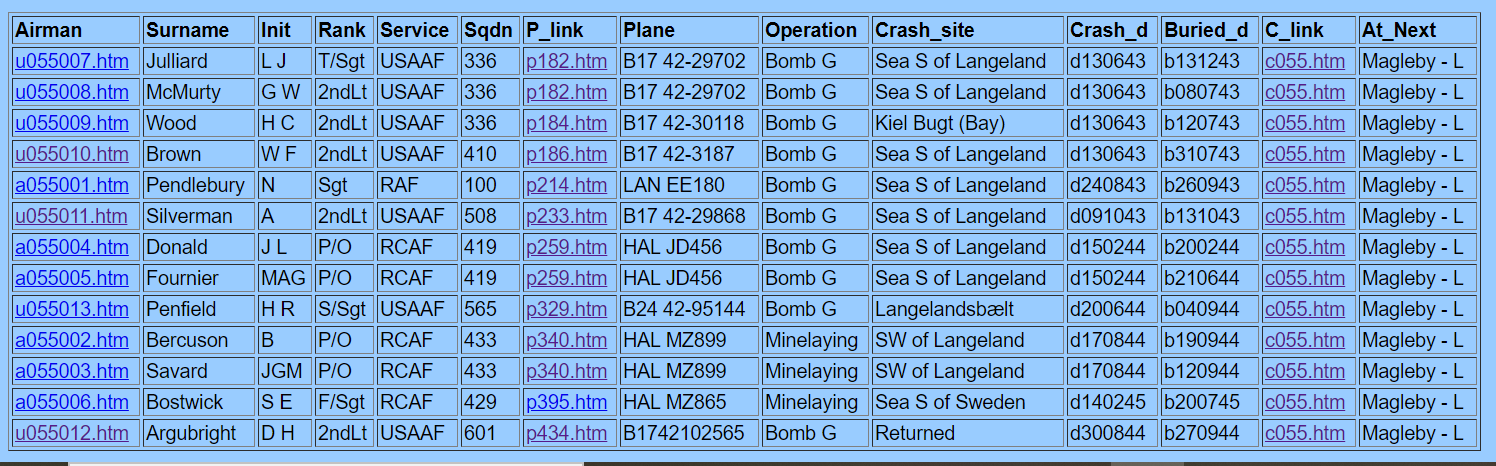Open airman link u055007.htm
The height and width of the screenshot is (466, 1496).
tap(71, 61)
